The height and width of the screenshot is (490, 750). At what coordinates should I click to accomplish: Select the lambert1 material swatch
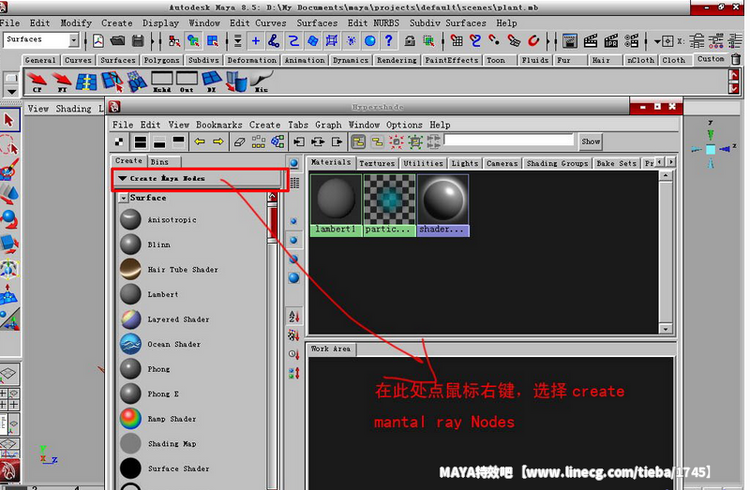click(336, 205)
